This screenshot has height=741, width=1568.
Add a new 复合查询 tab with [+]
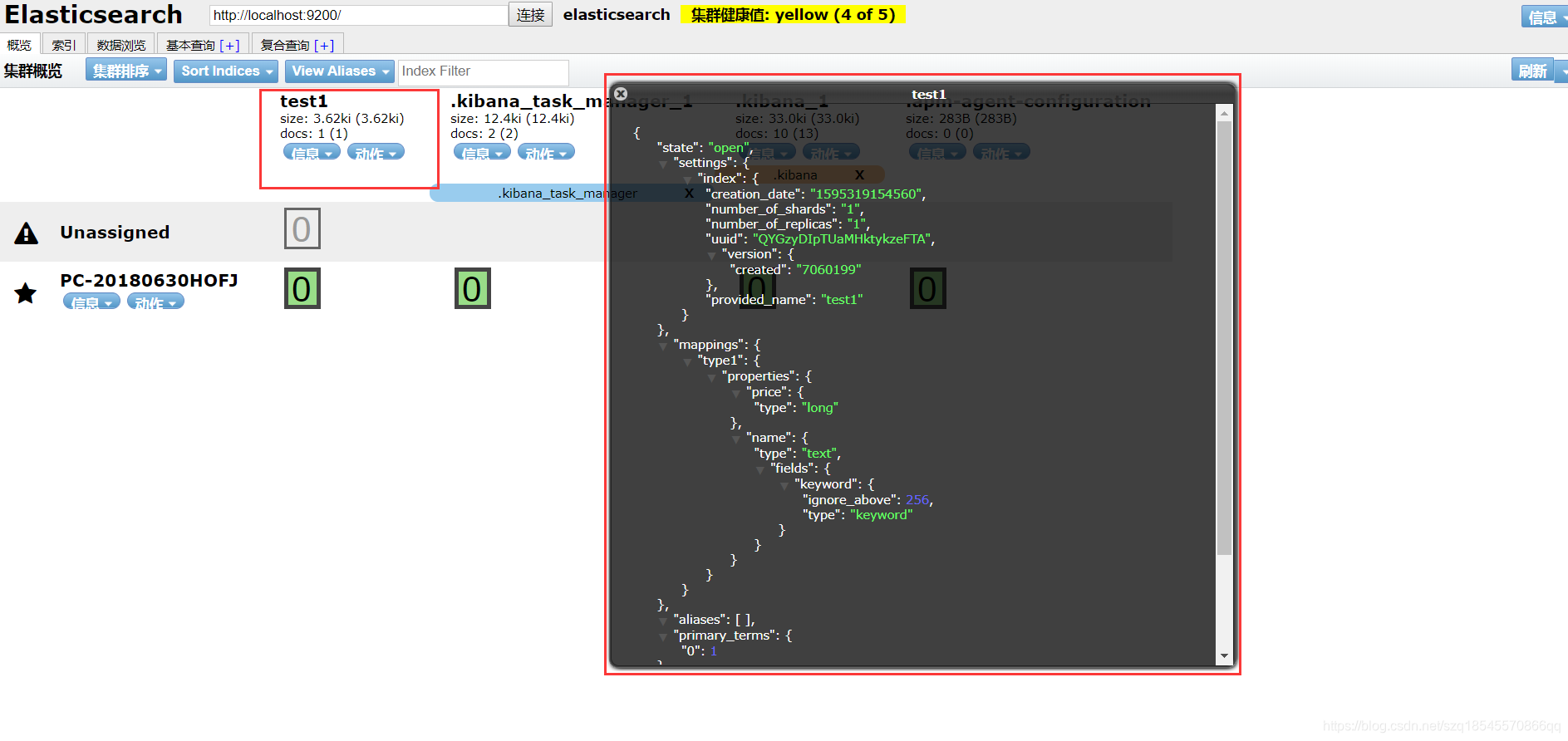click(324, 46)
